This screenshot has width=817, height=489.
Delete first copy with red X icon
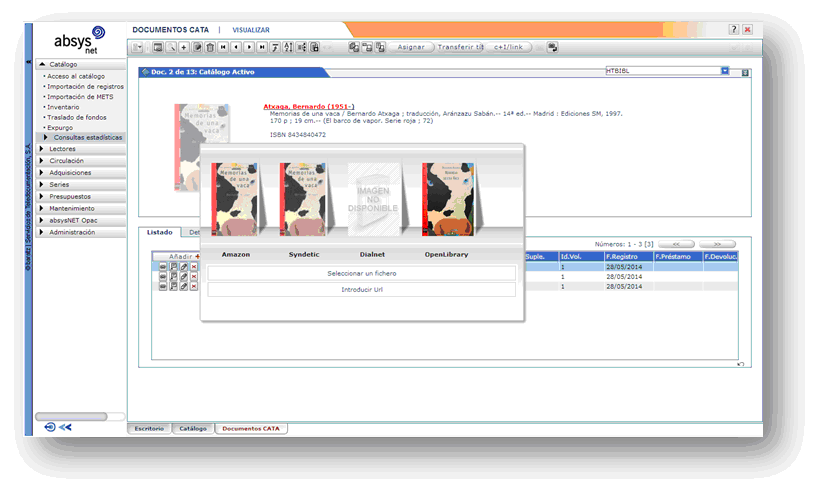pos(194,267)
